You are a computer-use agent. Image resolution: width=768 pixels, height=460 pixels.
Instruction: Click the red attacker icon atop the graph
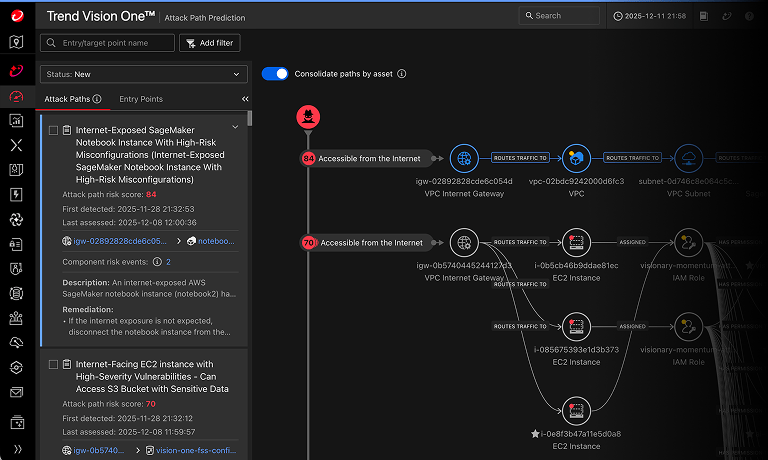tap(308, 116)
